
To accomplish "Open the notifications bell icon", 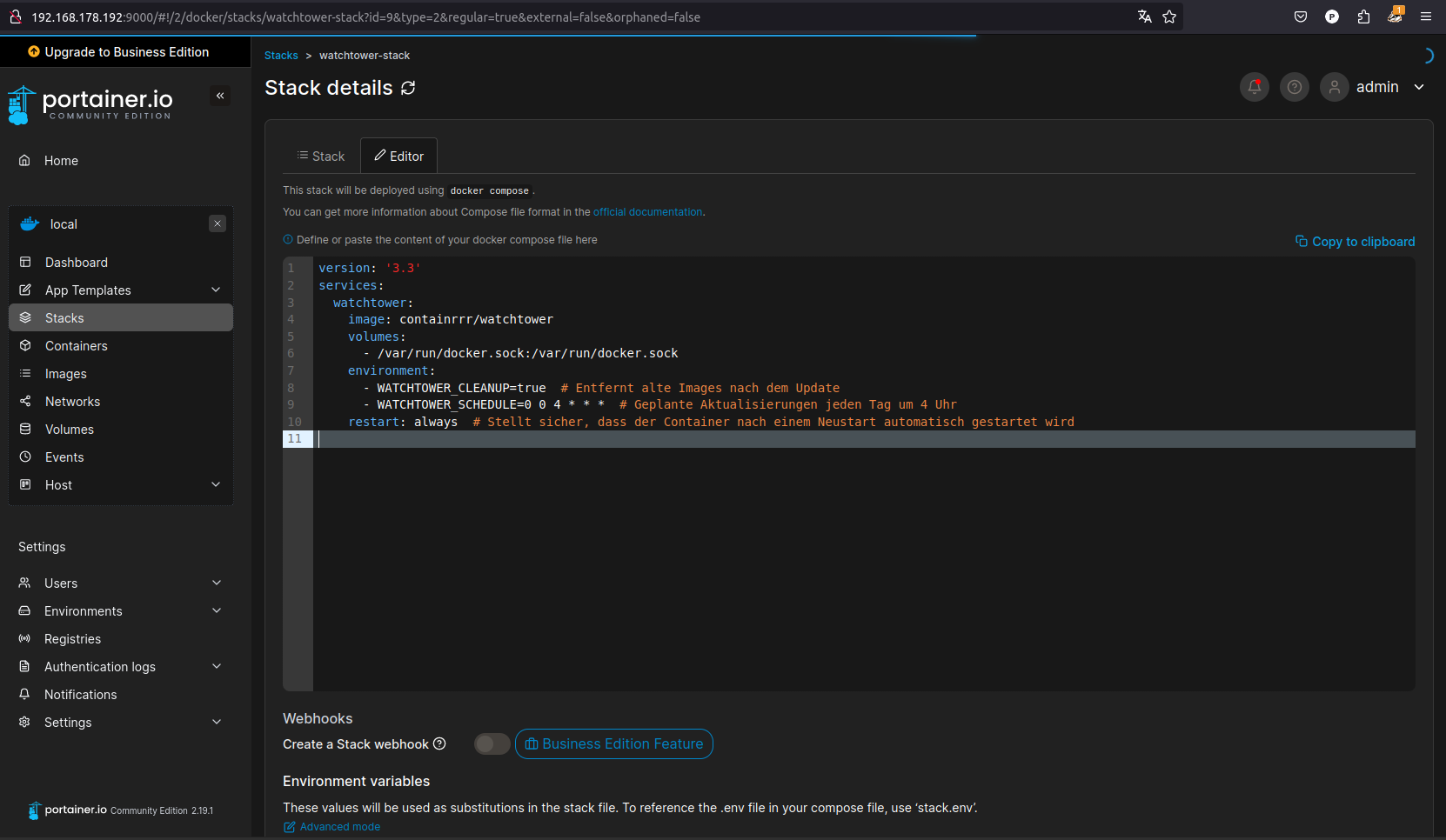I will (x=1254, y=87).
